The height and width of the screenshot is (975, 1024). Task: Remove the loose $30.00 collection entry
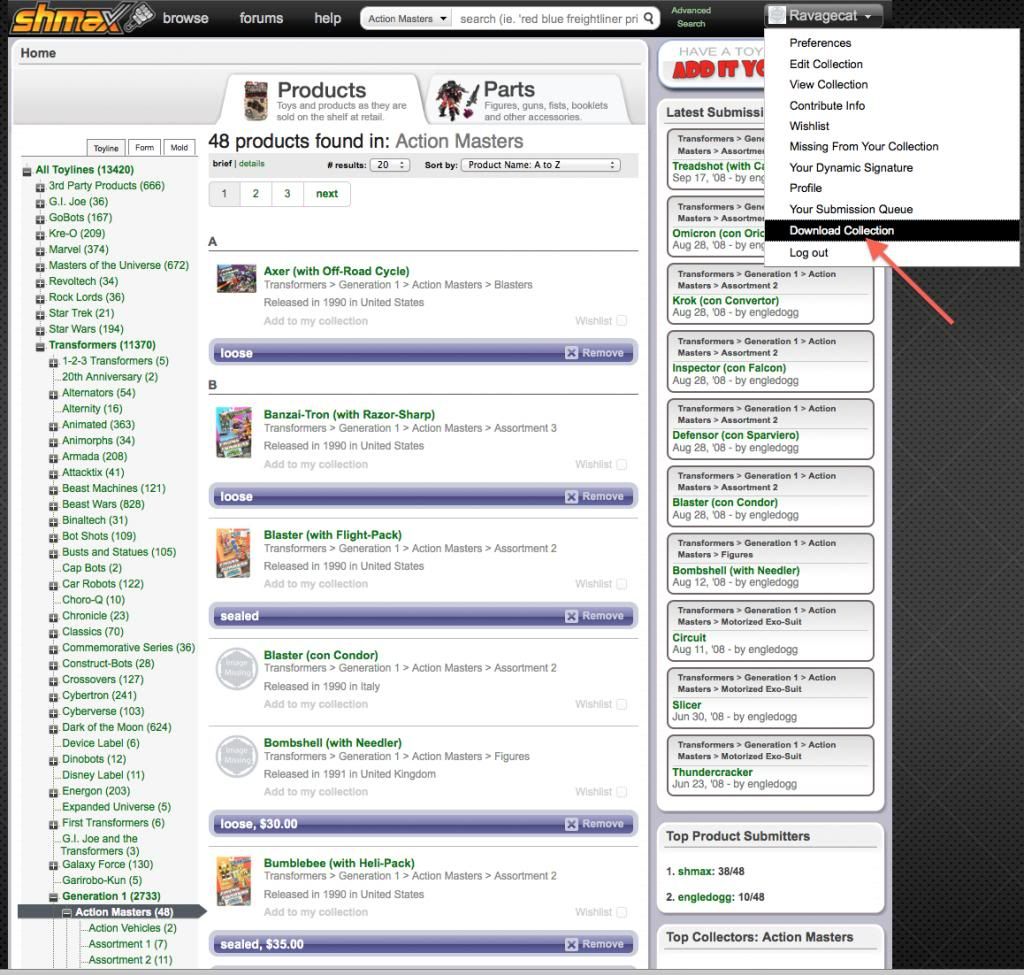[594, 824]
